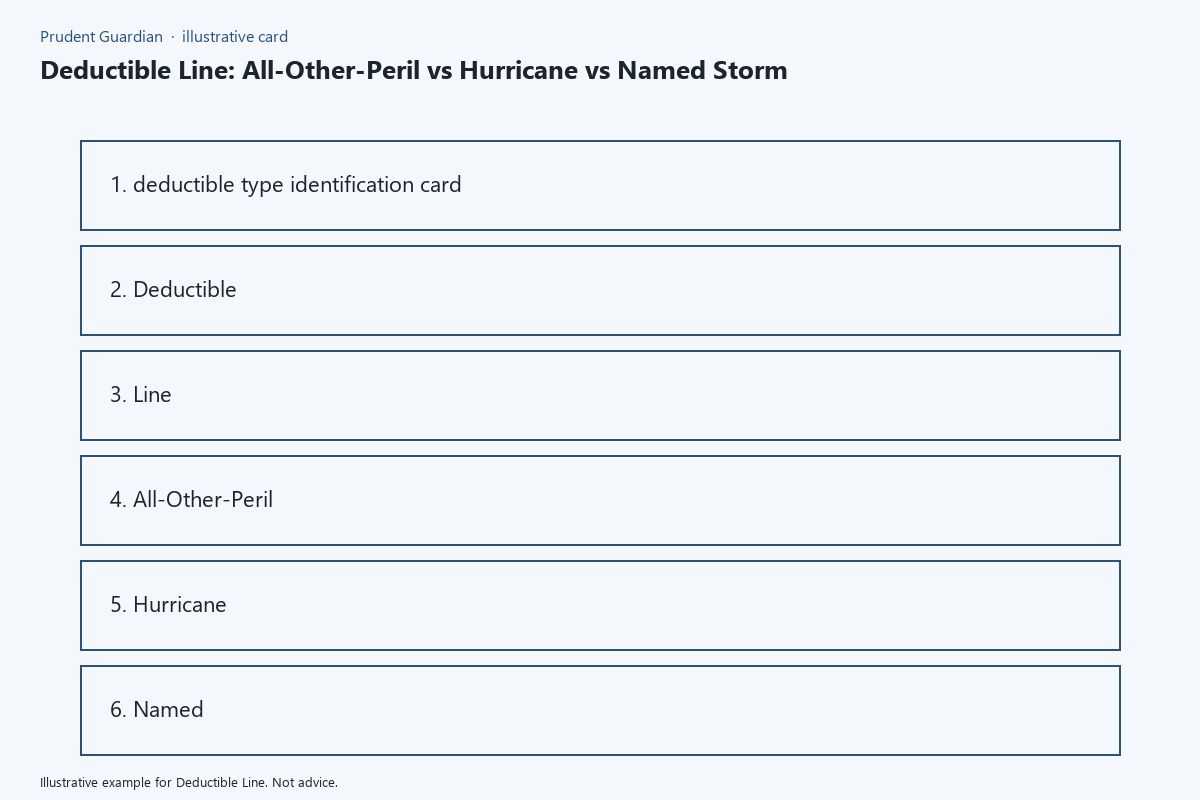
Task: Click the Deductible list item
Action: (600, 290)
